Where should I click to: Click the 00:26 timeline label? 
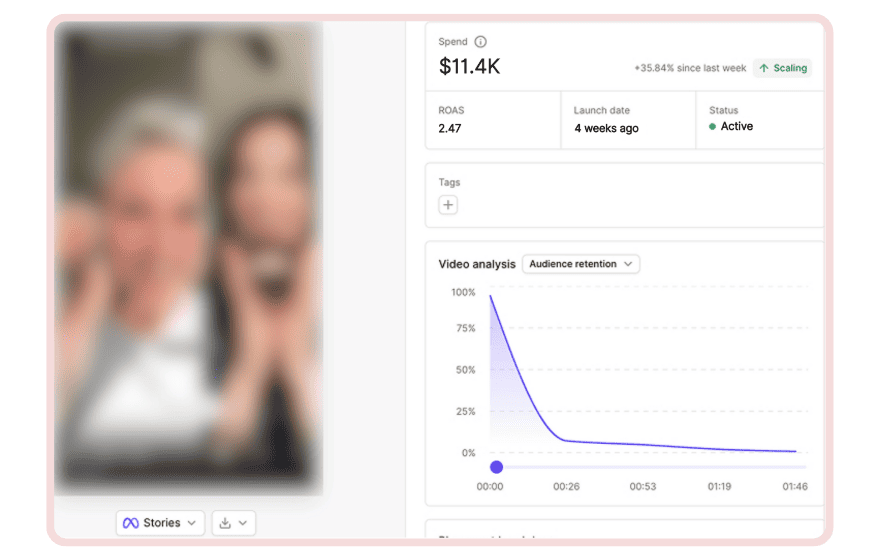point(566,486)
